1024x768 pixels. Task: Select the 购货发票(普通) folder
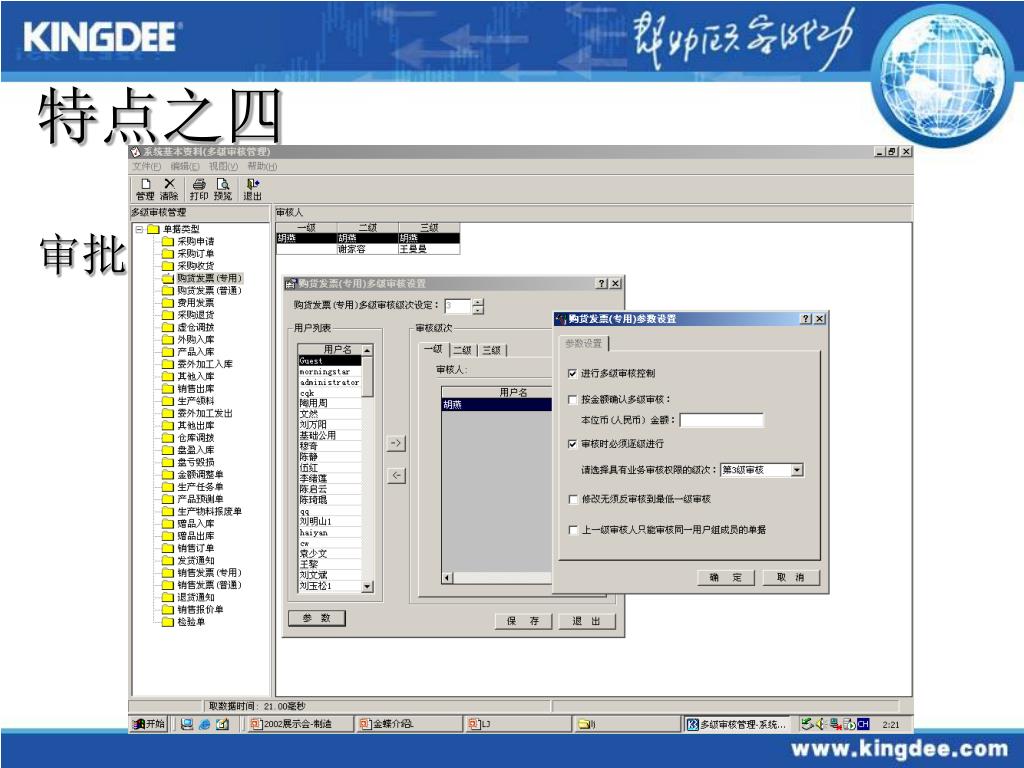coord(202,291)
